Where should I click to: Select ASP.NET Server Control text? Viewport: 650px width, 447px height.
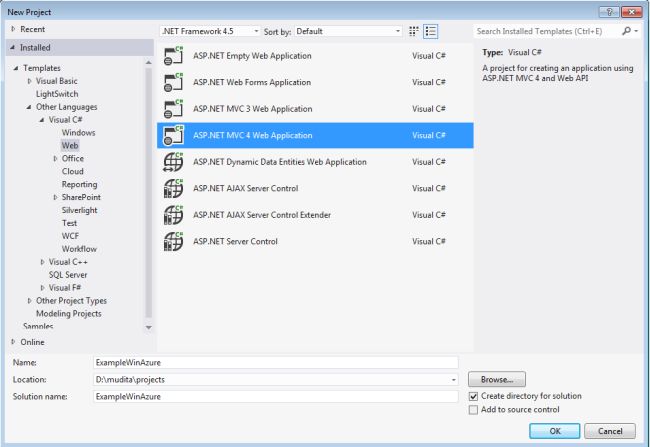(x=235, y=242)
